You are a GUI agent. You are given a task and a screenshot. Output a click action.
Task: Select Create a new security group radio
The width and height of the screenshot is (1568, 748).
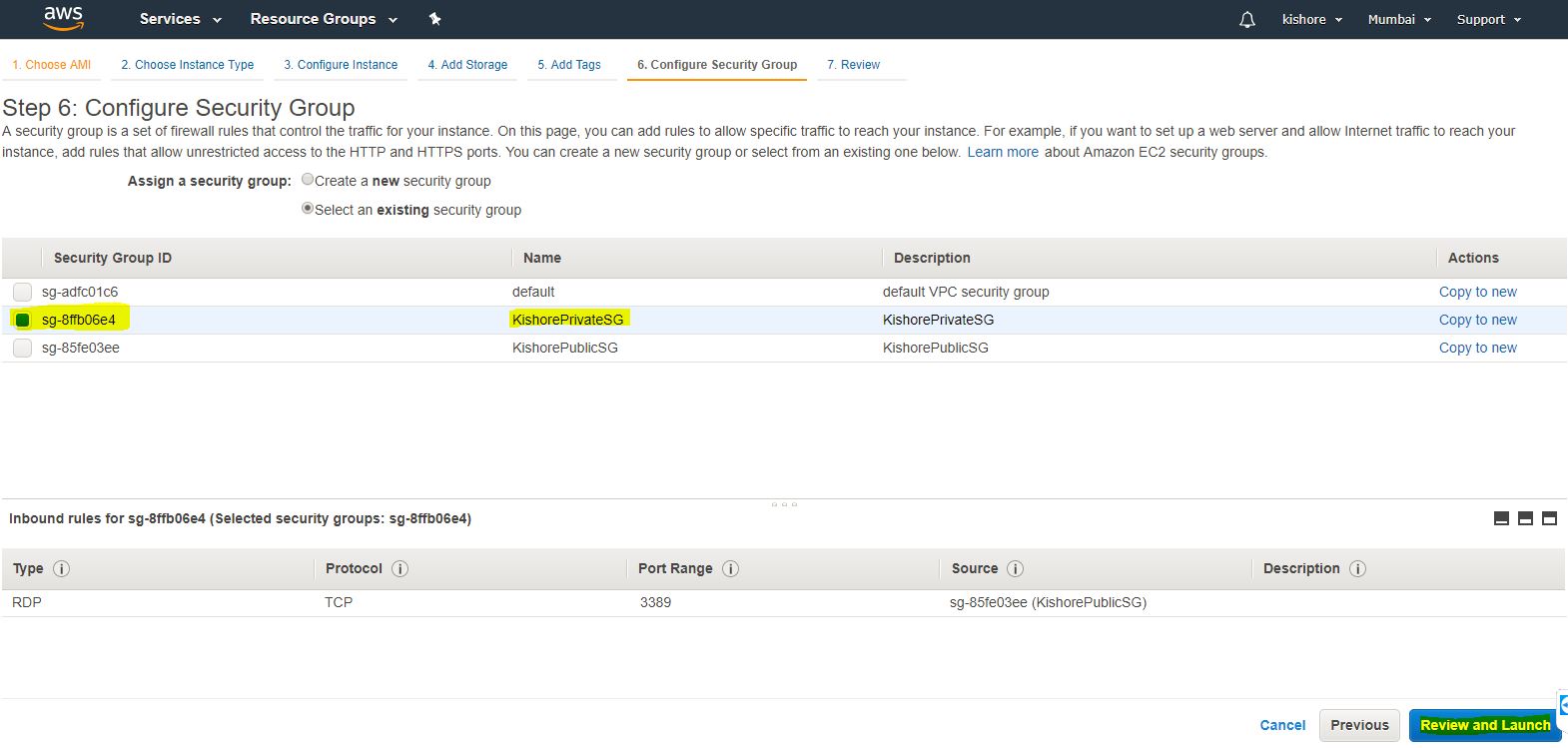coord(308,181)
